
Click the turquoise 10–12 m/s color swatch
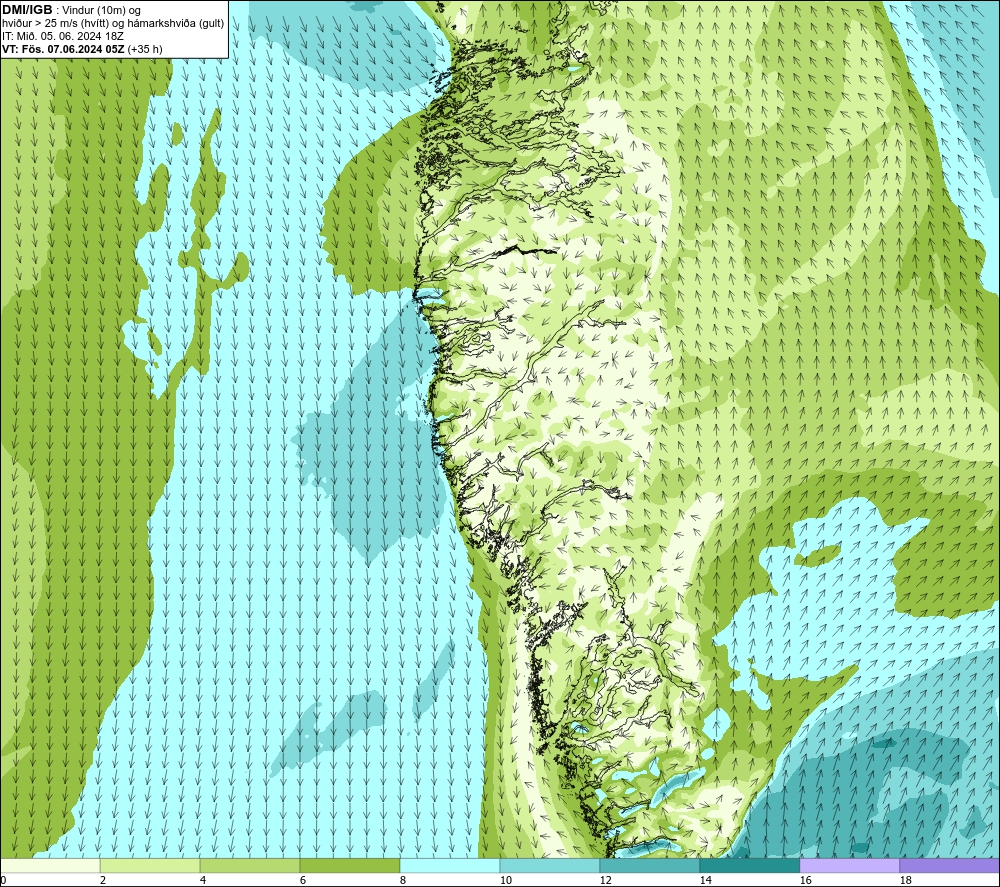coord(550,865)
